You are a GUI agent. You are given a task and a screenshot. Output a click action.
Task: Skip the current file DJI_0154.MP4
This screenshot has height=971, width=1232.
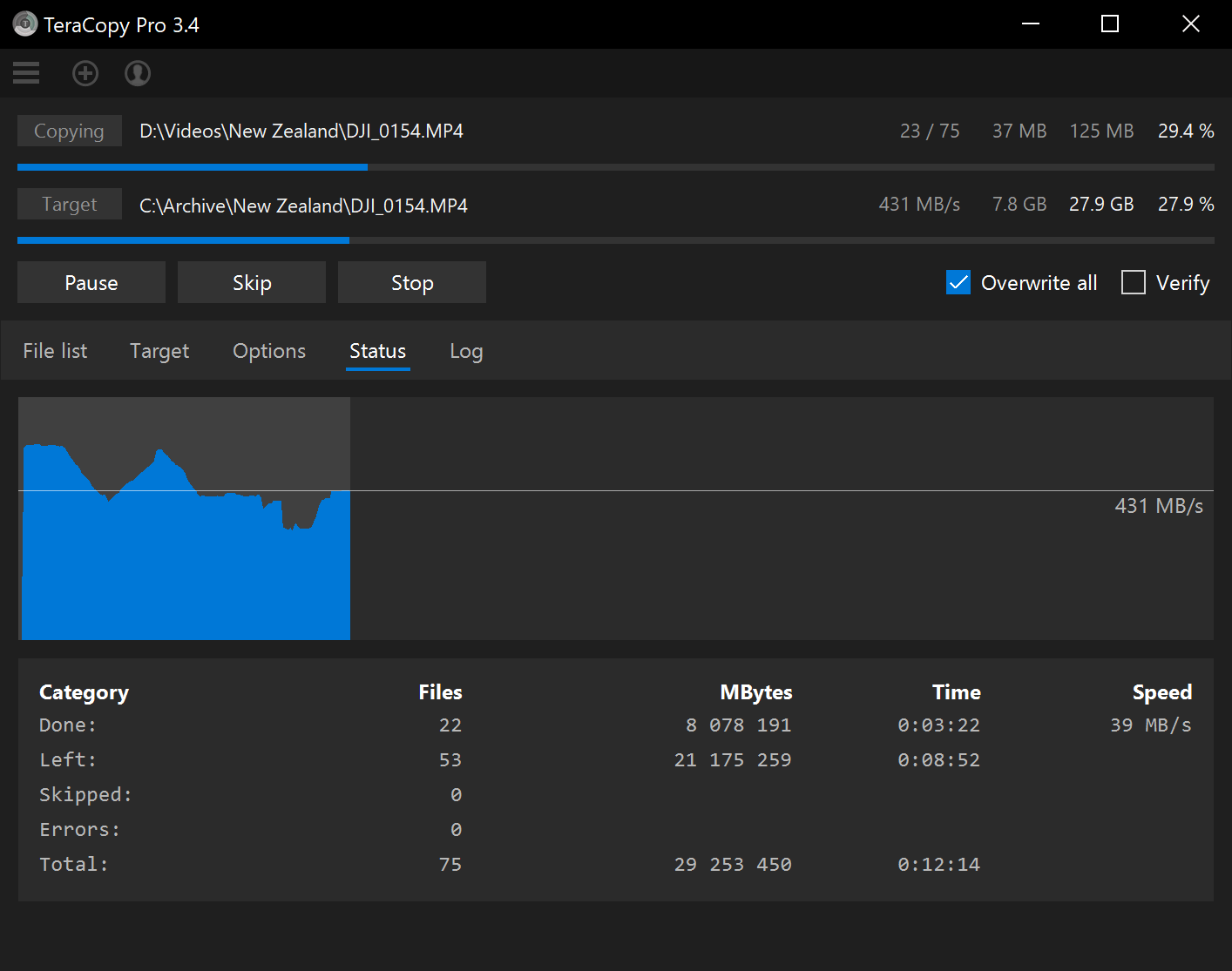[251, 282]
